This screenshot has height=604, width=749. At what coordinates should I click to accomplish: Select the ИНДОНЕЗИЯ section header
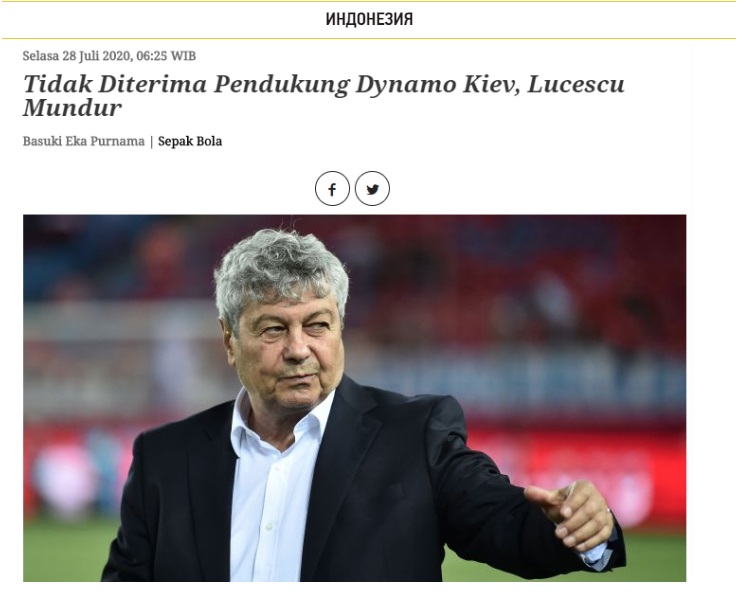coord(369,19)
